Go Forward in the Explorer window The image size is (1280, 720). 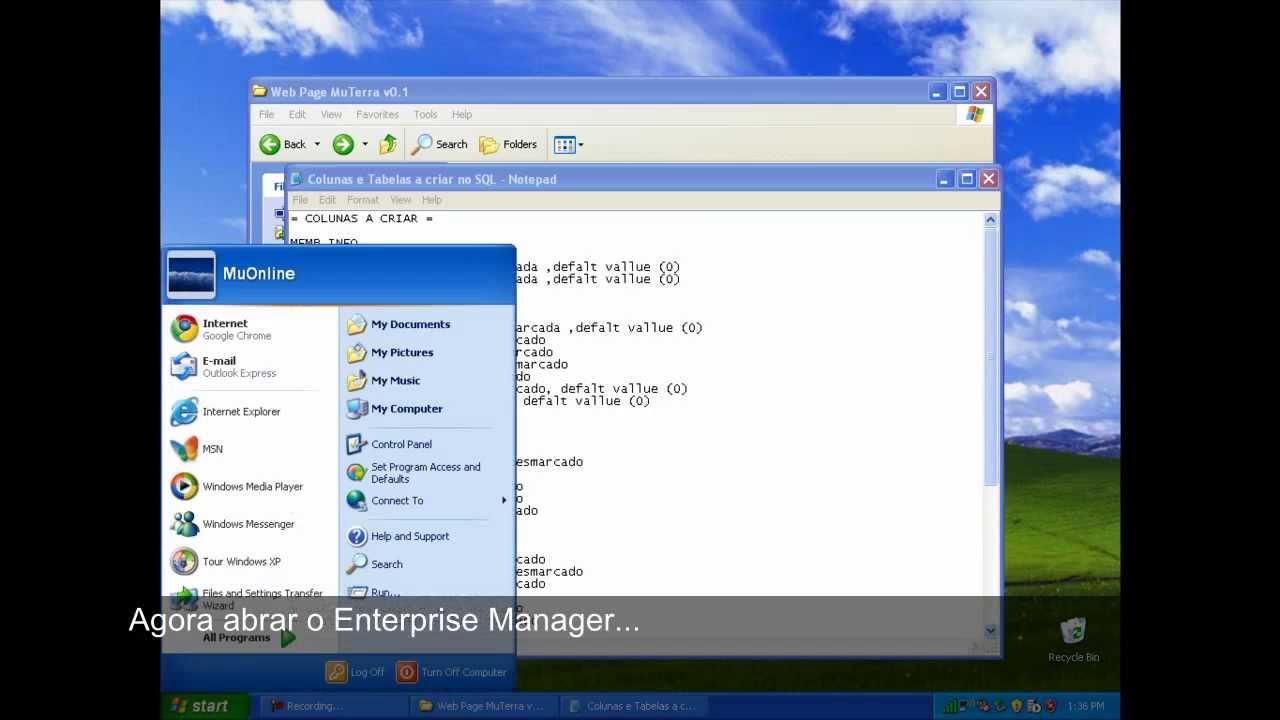(x=343, y=145)
